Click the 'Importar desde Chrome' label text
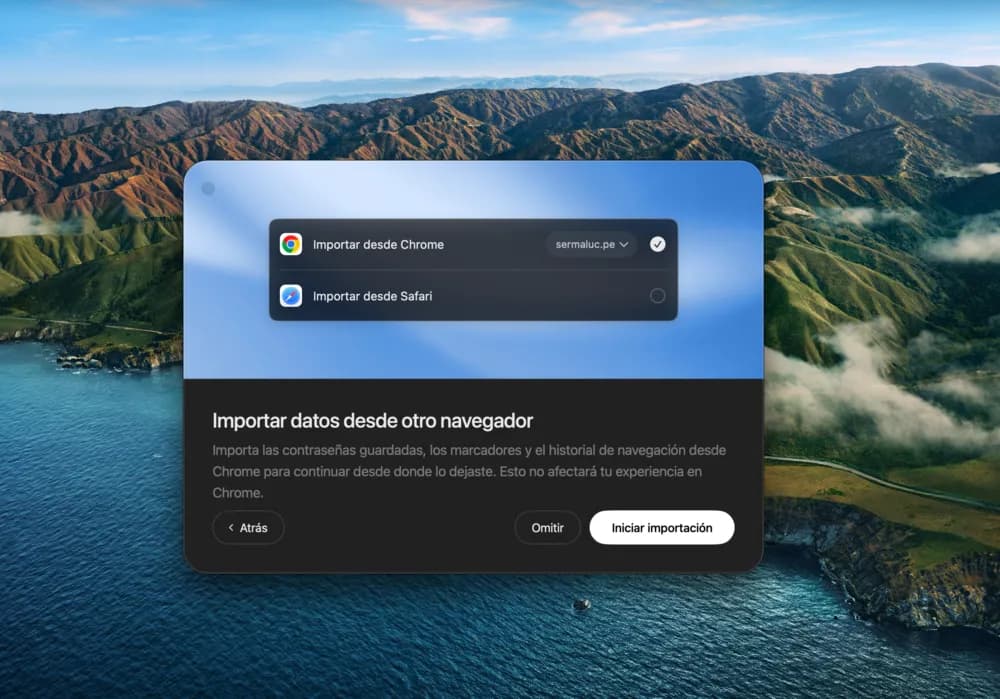The width and height of the screenshot is (1000, 699). (x=378, y=244)
